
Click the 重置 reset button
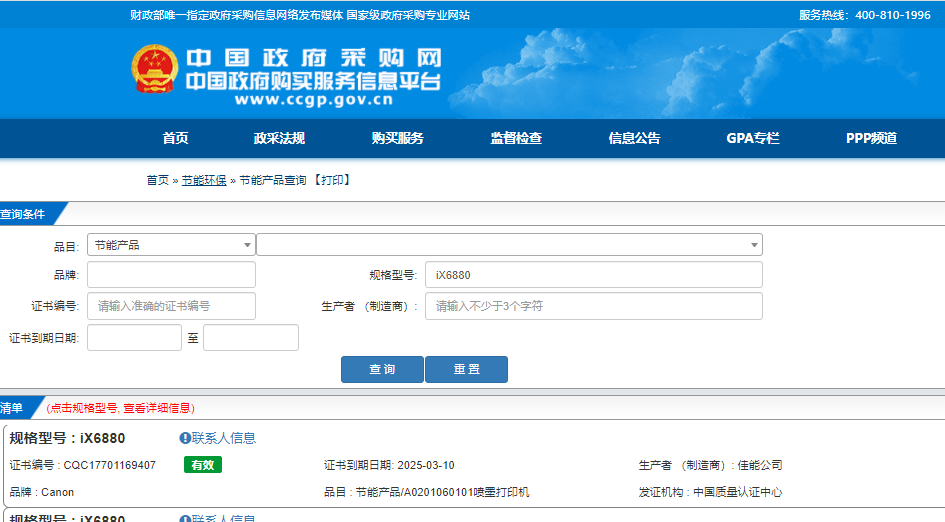tap(466, 370)
